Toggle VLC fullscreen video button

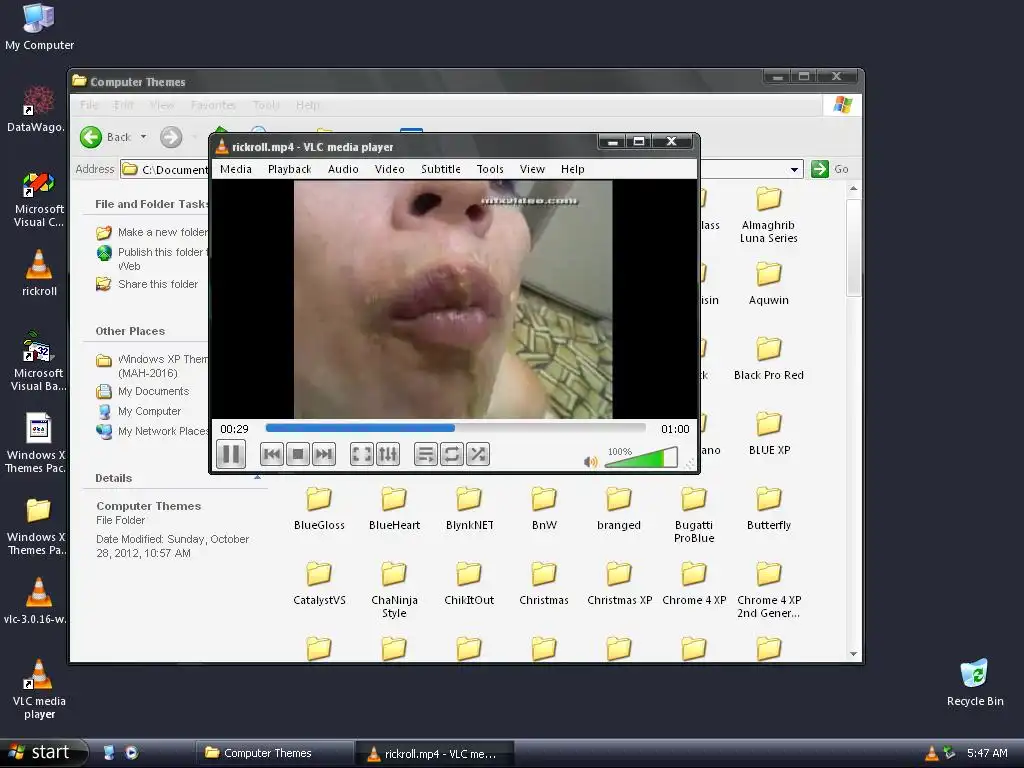tap(361, 454)
